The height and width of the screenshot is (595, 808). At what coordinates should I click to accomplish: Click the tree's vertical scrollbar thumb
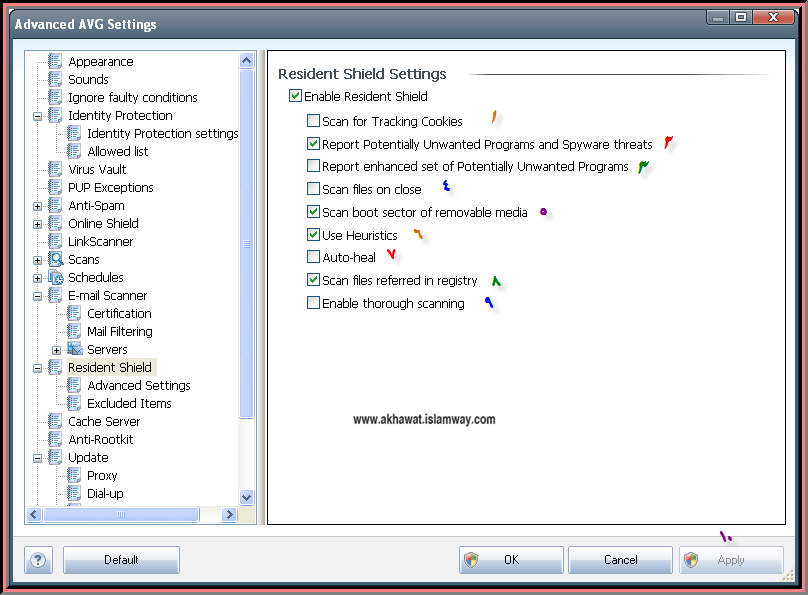click(x=247, y=244)
